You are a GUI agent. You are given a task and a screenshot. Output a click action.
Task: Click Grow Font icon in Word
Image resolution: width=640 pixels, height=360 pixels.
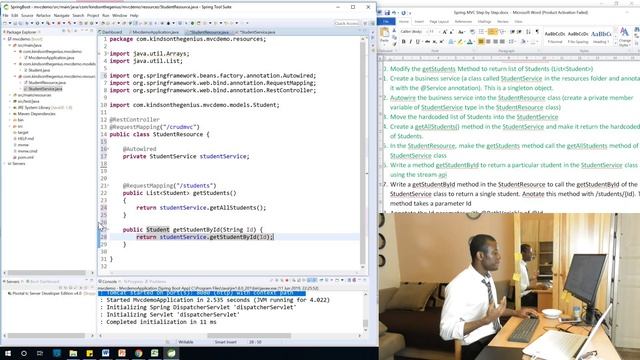[445, 31]
